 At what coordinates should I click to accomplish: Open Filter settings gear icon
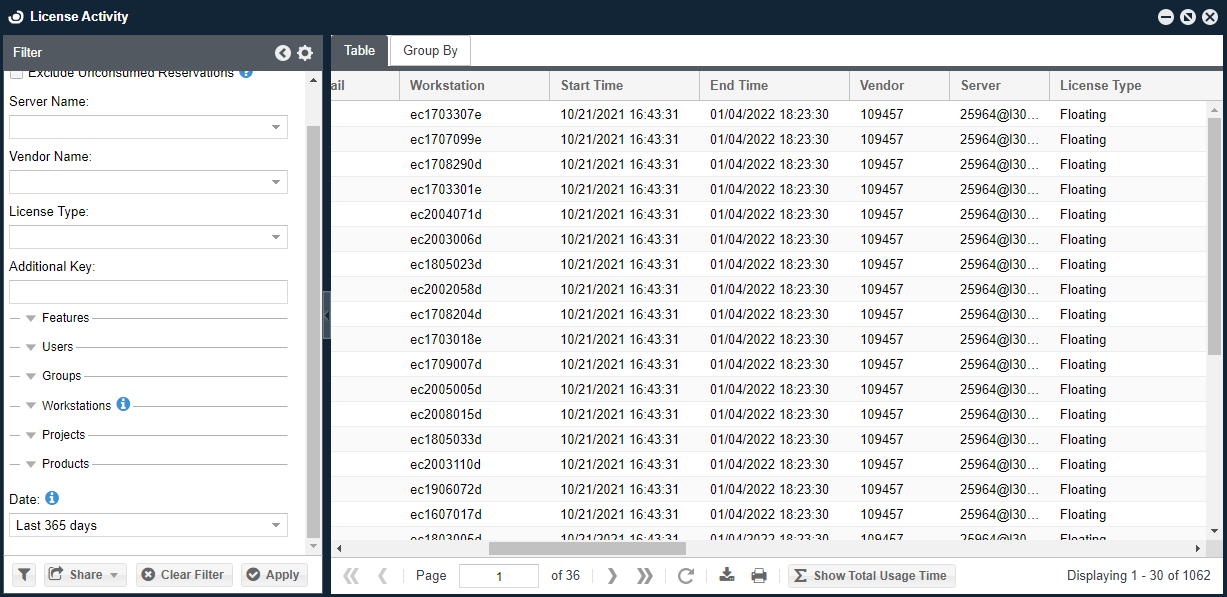coord(305,53)
